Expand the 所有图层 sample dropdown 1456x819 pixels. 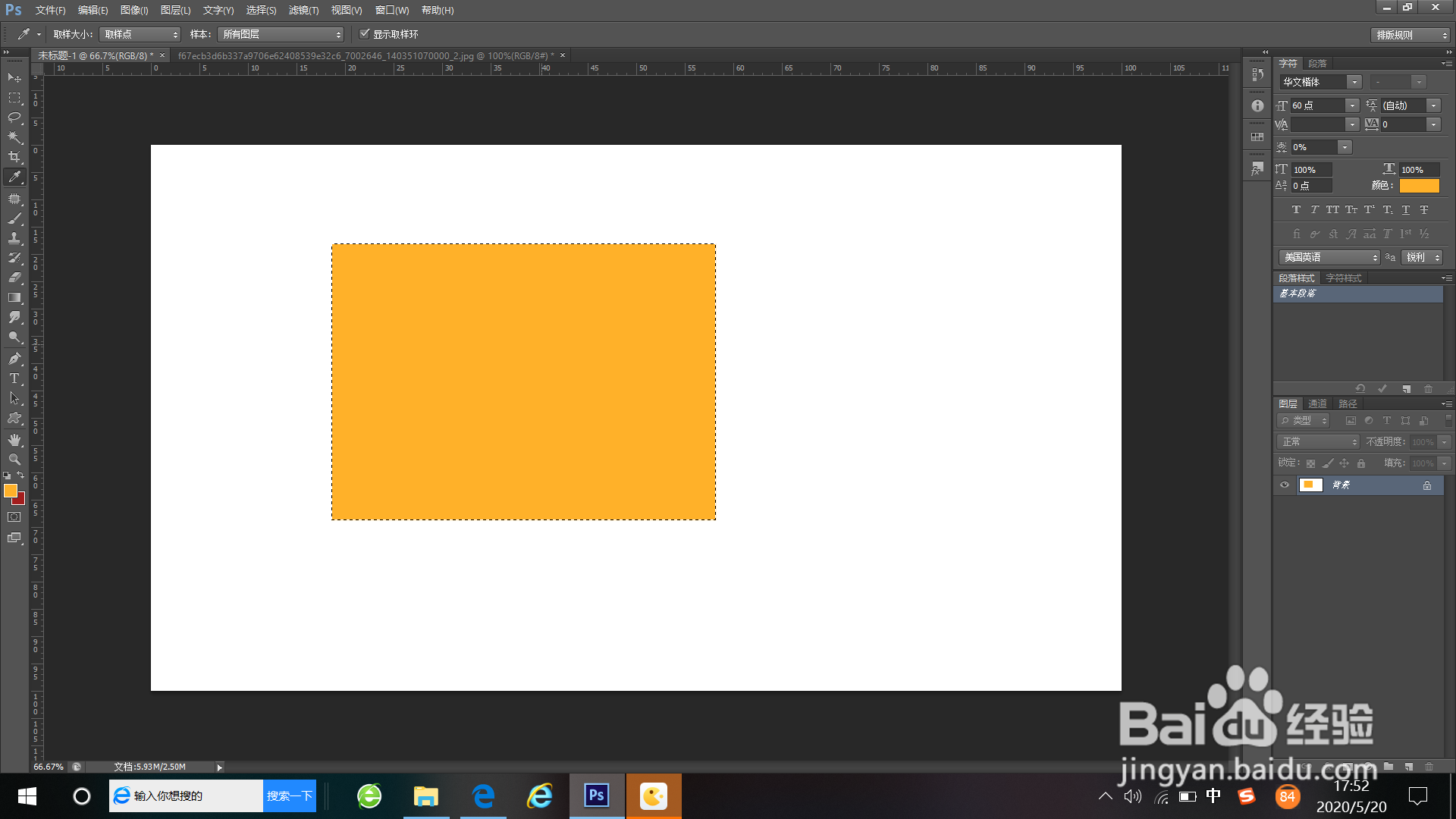281,34
